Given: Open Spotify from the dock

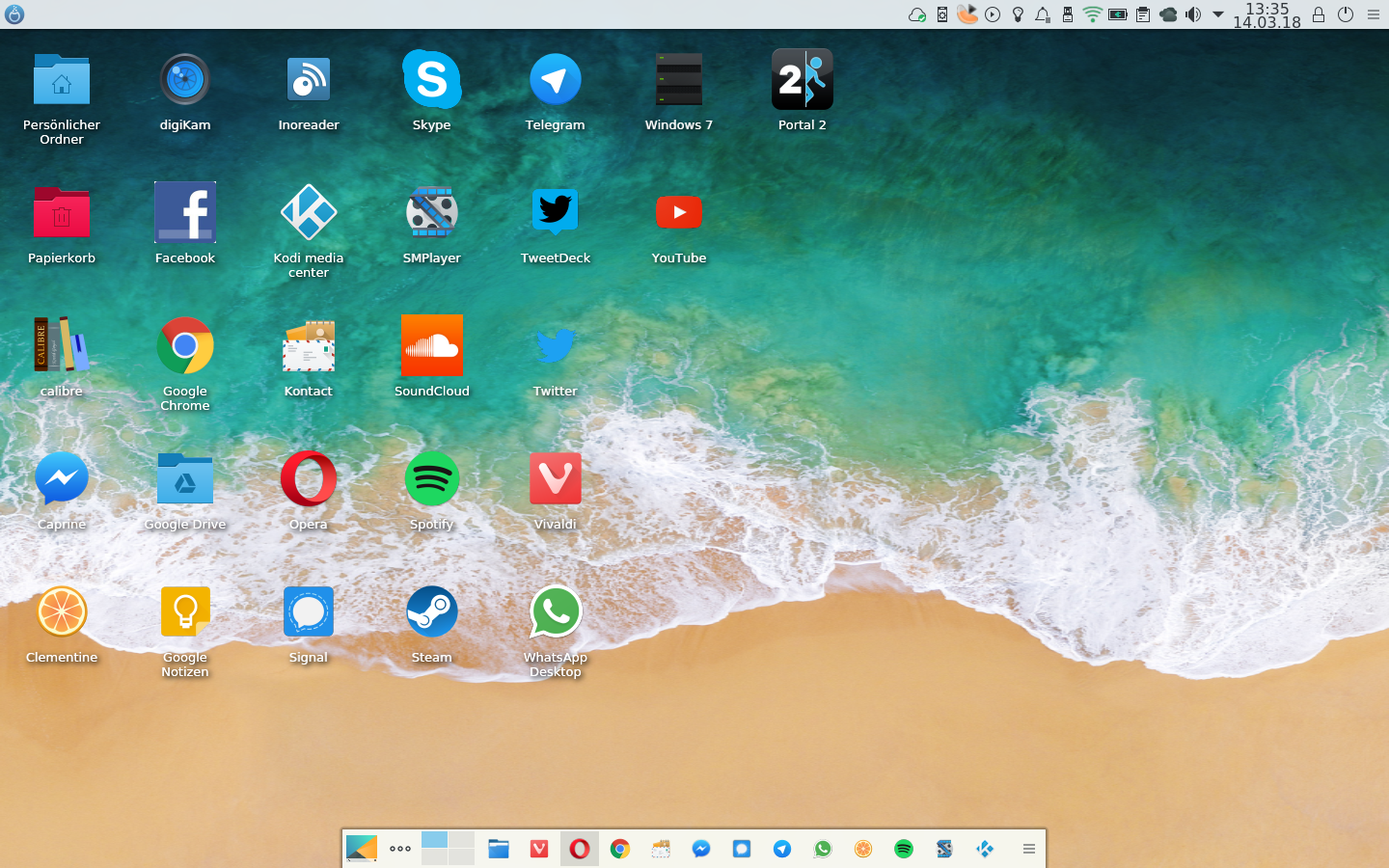Looking at the screenshot, I should pyautogui.click(x=904, y=849).
